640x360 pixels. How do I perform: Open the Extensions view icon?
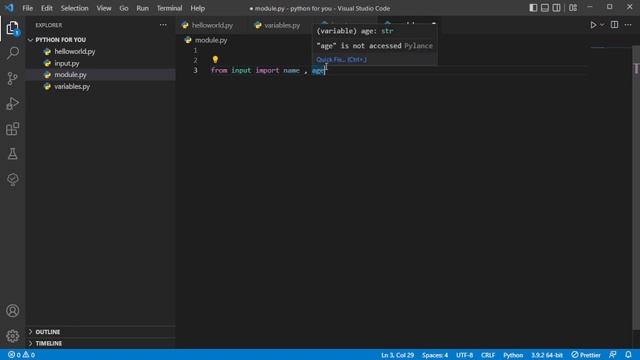point(13,129)
